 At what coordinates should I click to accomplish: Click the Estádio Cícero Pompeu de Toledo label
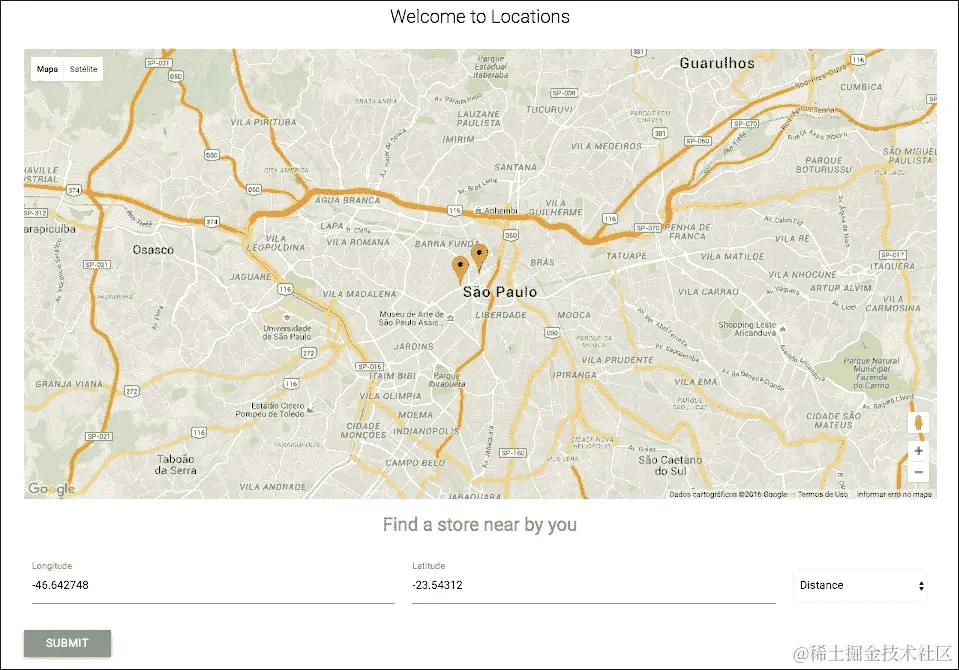pos(270,410)
